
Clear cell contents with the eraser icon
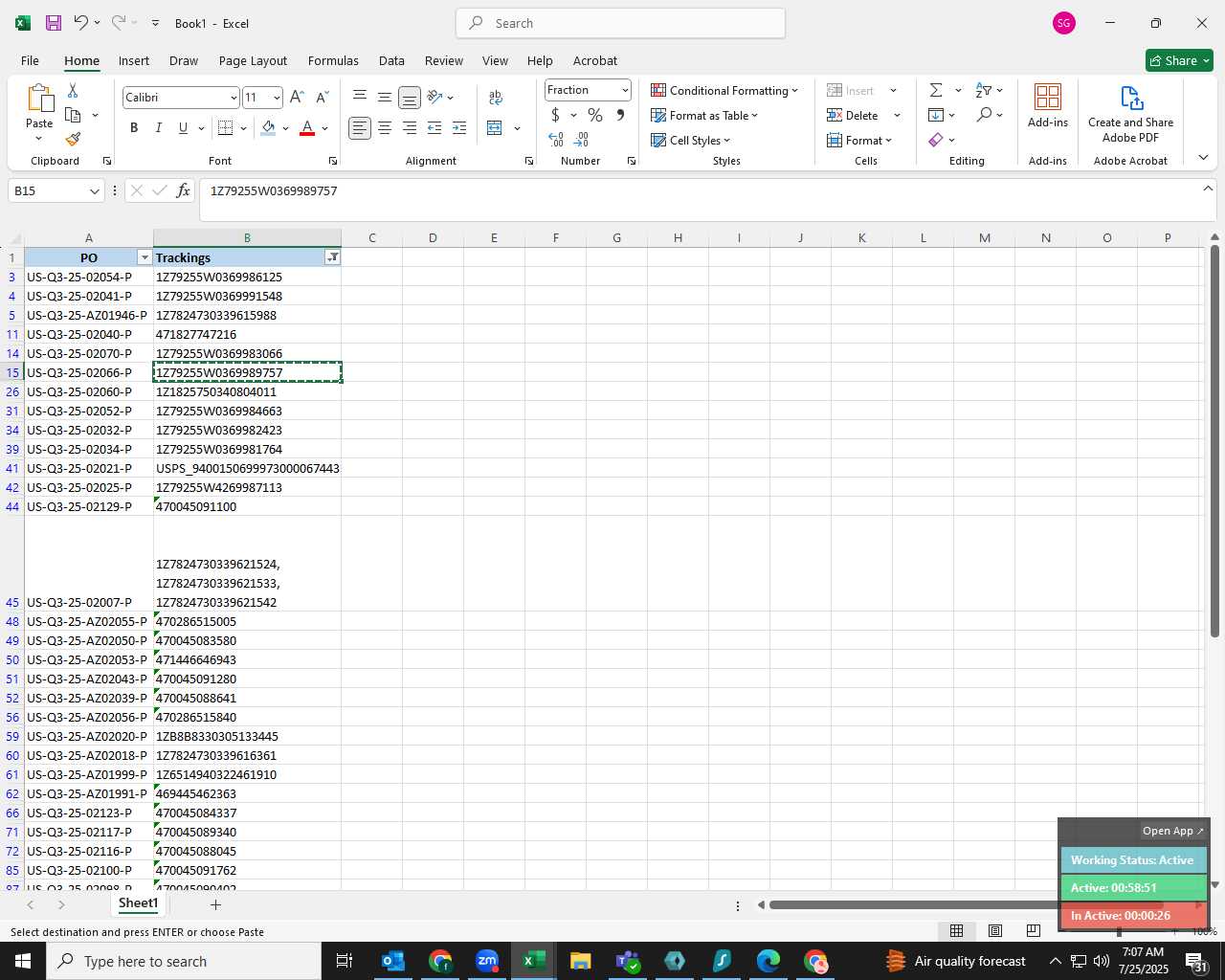(x=936, y=140)
